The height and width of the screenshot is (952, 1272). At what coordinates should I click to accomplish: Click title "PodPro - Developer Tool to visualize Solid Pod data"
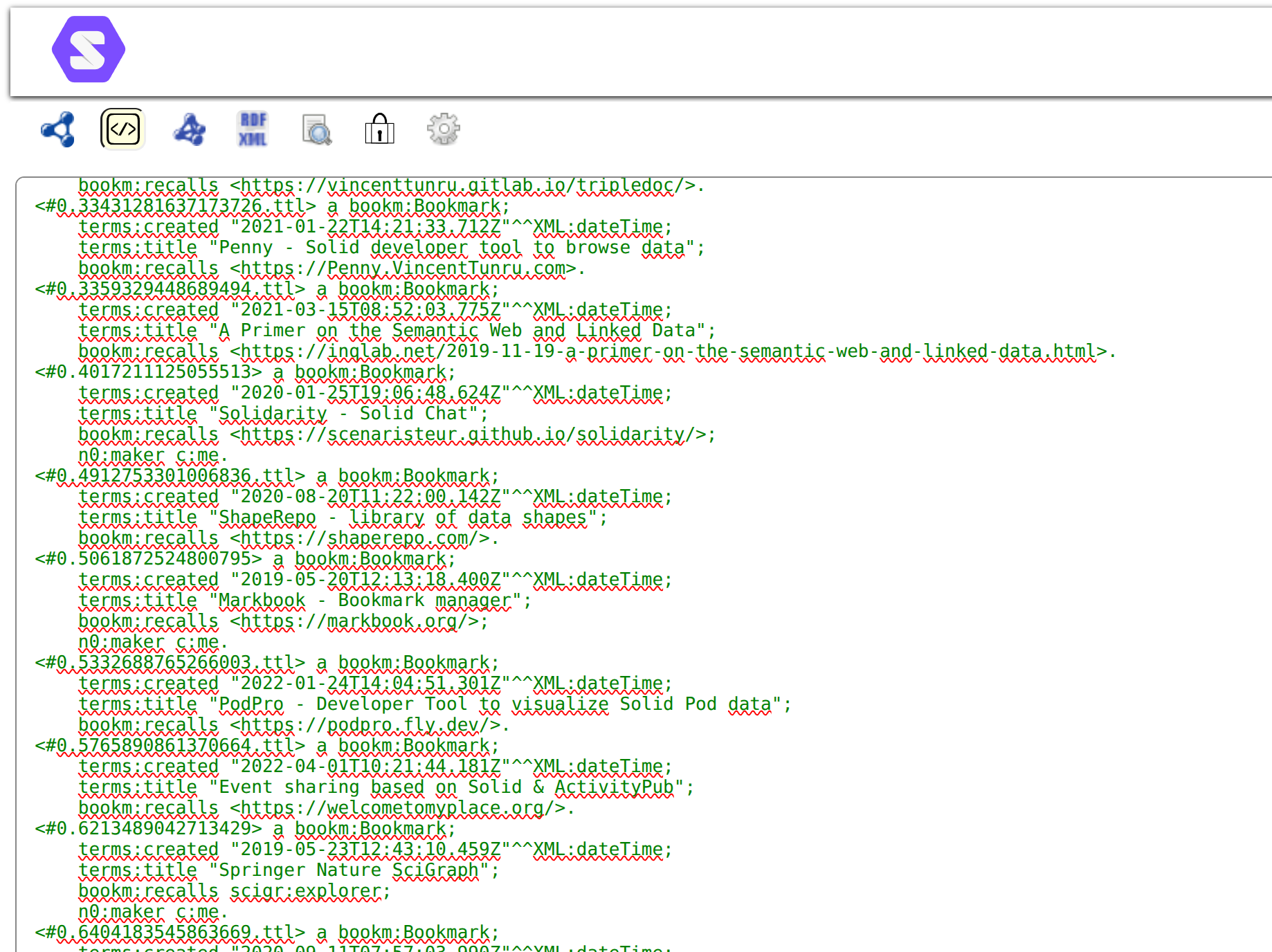point(496,704)
